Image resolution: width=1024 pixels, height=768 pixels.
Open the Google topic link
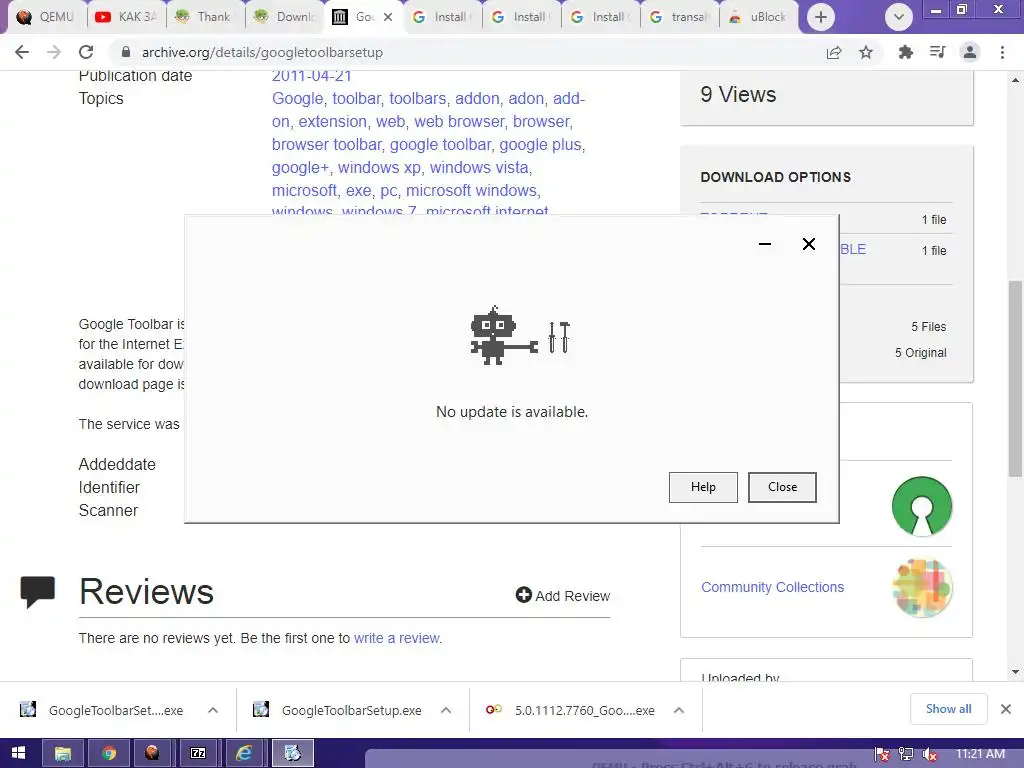[297, 99]
